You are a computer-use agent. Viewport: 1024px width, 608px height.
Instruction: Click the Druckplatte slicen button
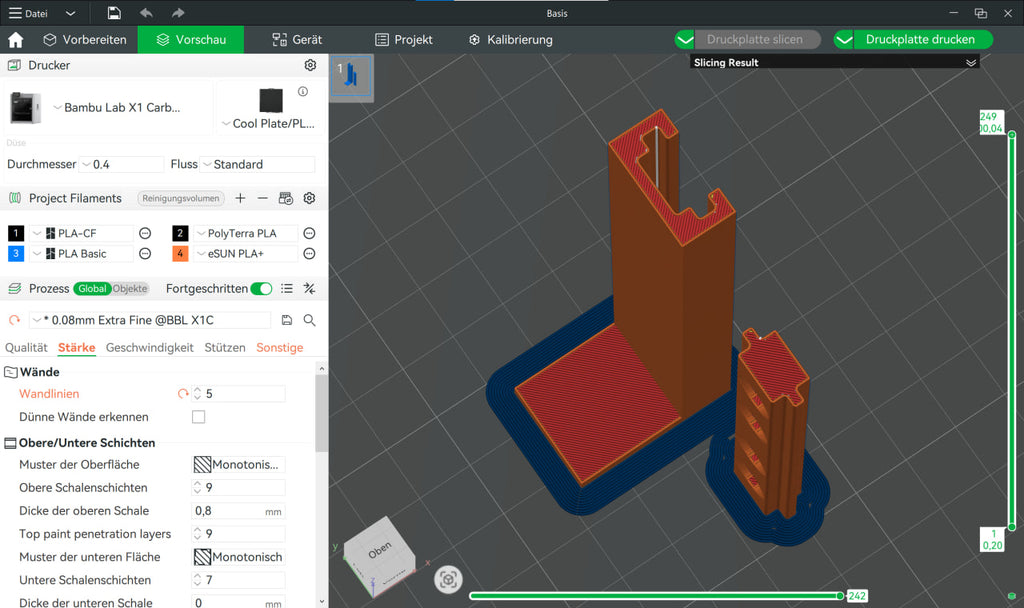[757, 40]
